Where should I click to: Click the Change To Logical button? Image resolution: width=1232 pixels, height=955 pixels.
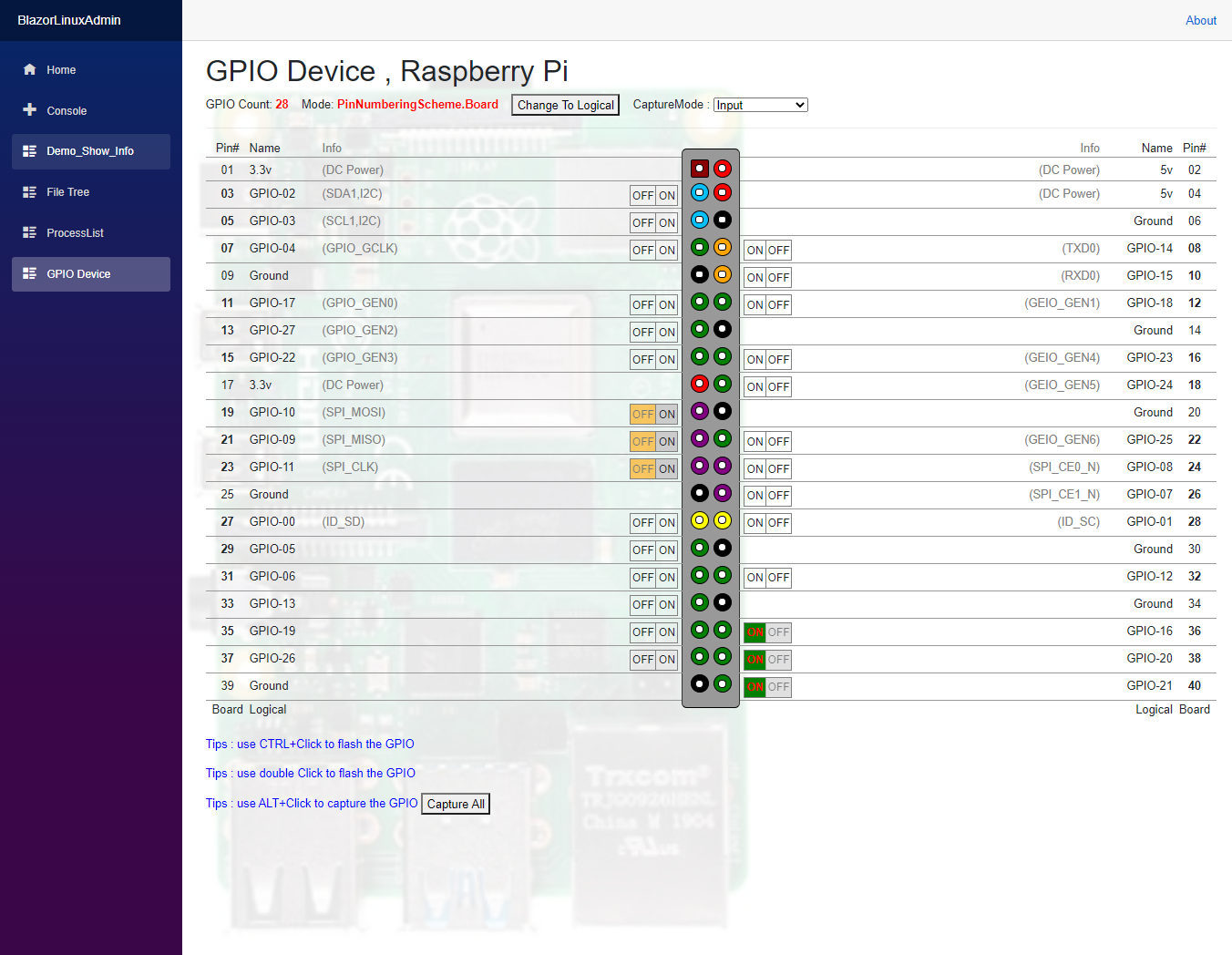(x=565, y=105)
